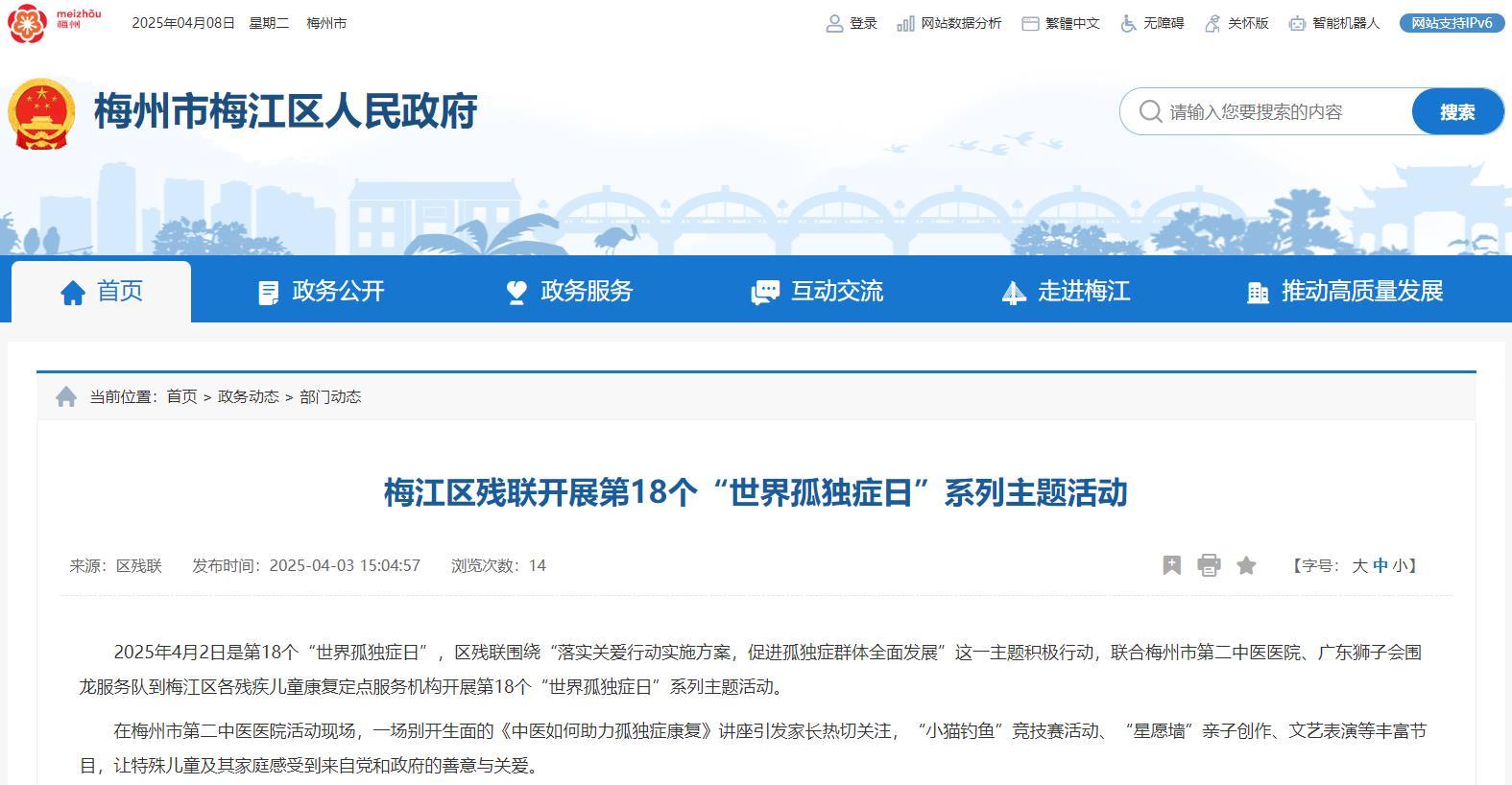
Task: Open 登录 login with the user icon
Action: [x=852, y=23]
